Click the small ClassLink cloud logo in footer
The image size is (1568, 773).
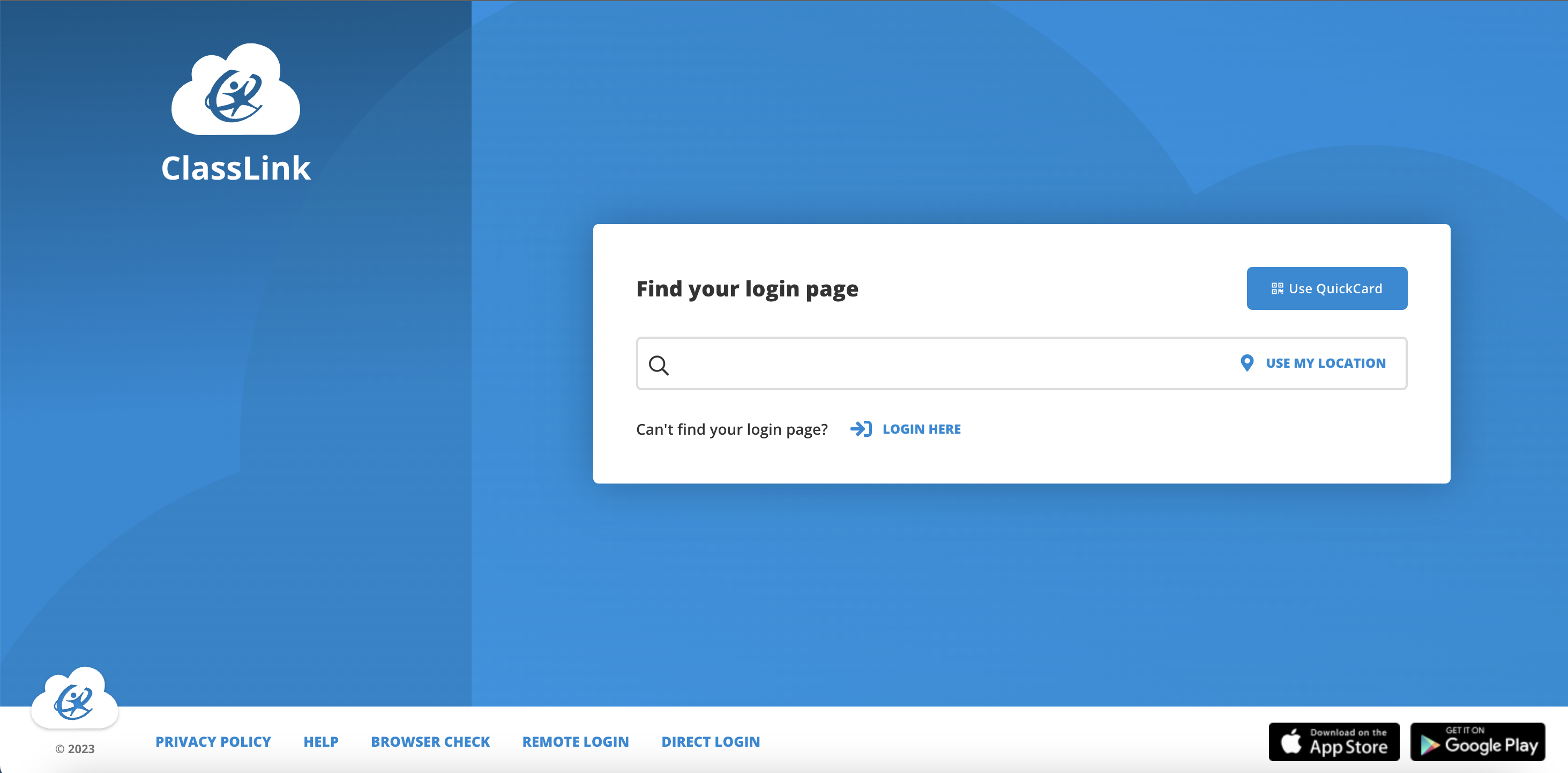74,698
